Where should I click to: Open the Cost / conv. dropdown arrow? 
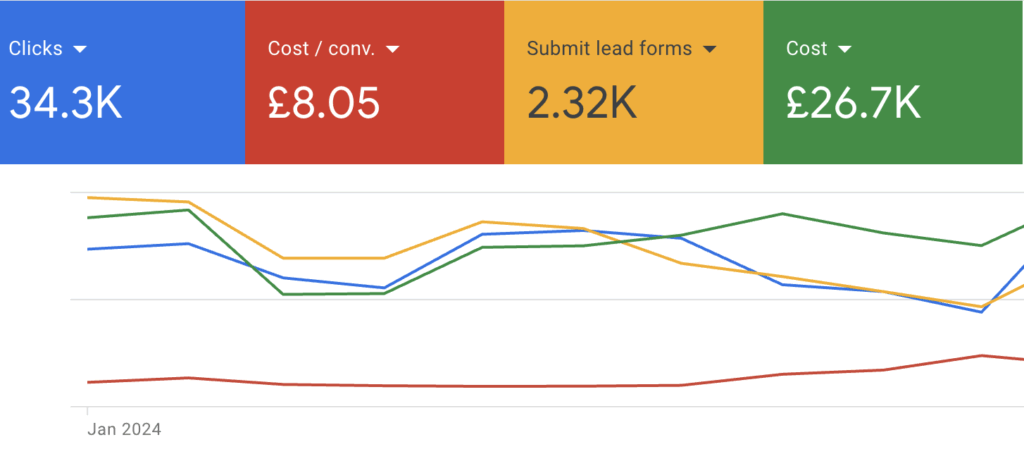pos(392,50)
